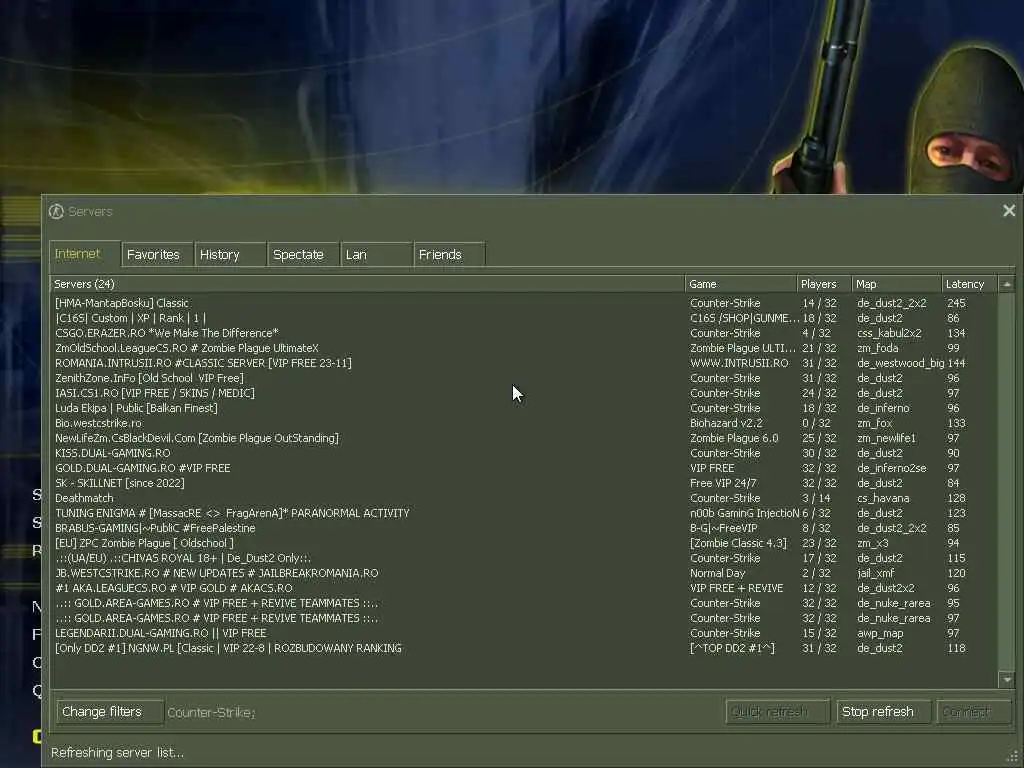Click the scrollbar up arrow

point(1007,284)
